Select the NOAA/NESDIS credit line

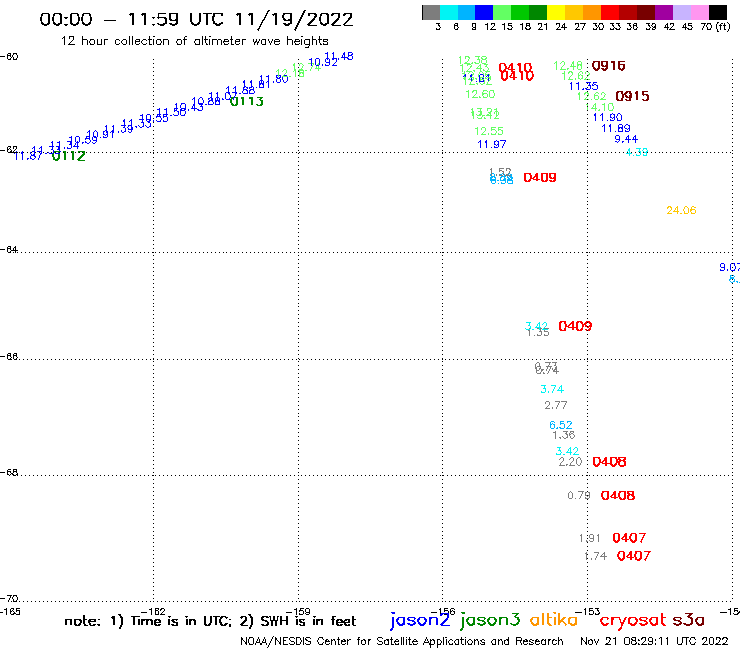pos(402,641)
